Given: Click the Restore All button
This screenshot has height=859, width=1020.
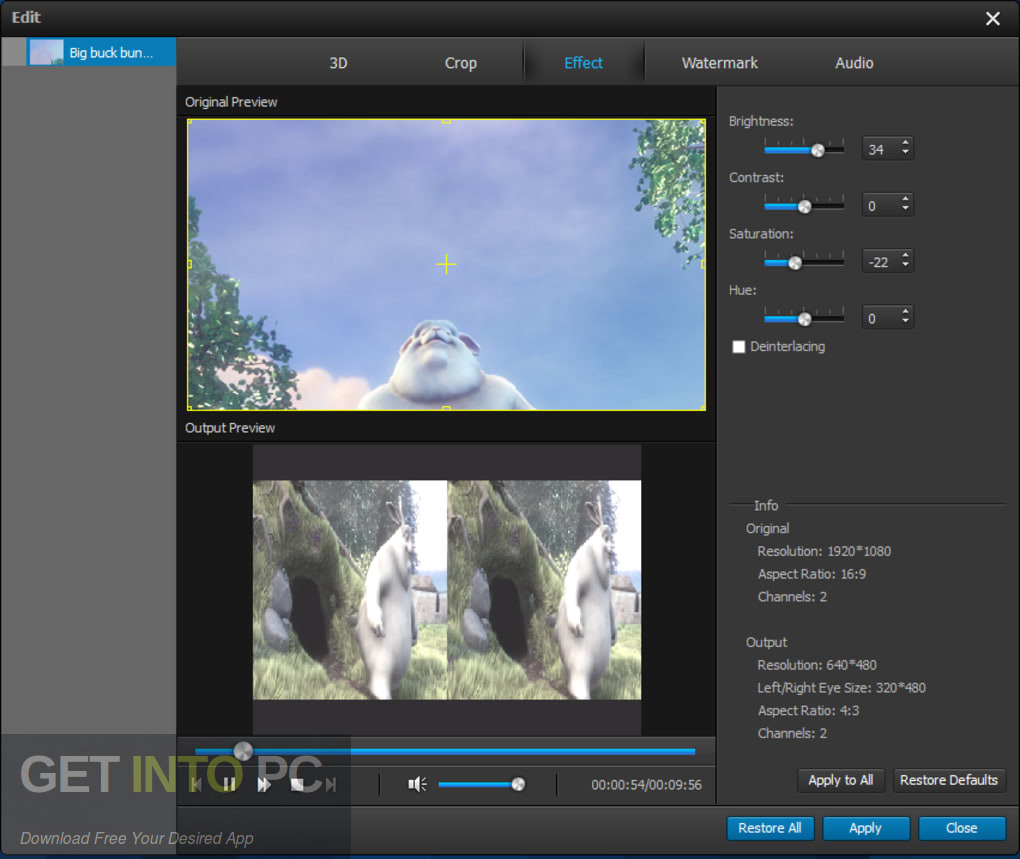Looking at the screenshot, I should [770, 828].
